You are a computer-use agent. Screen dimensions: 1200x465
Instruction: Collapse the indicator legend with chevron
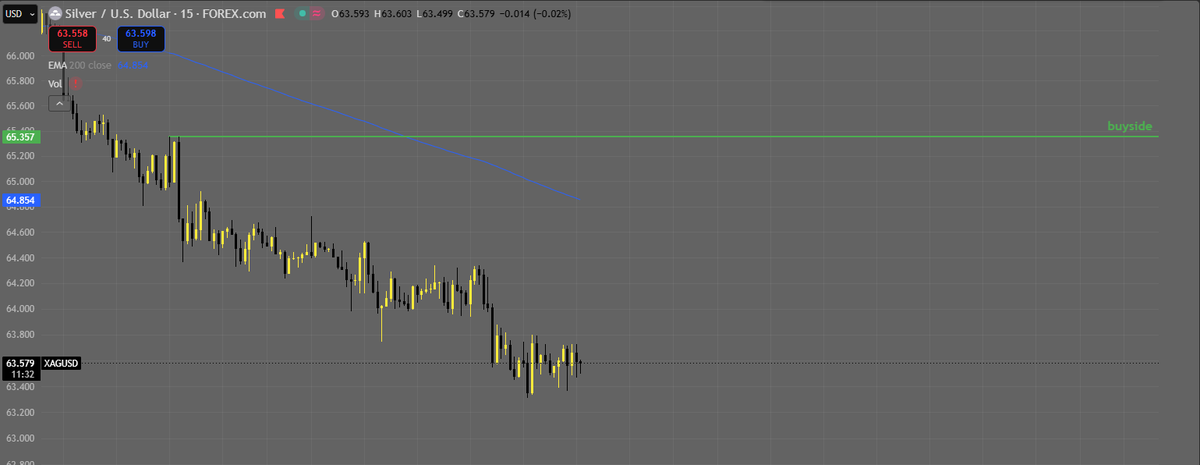(59, 103)
